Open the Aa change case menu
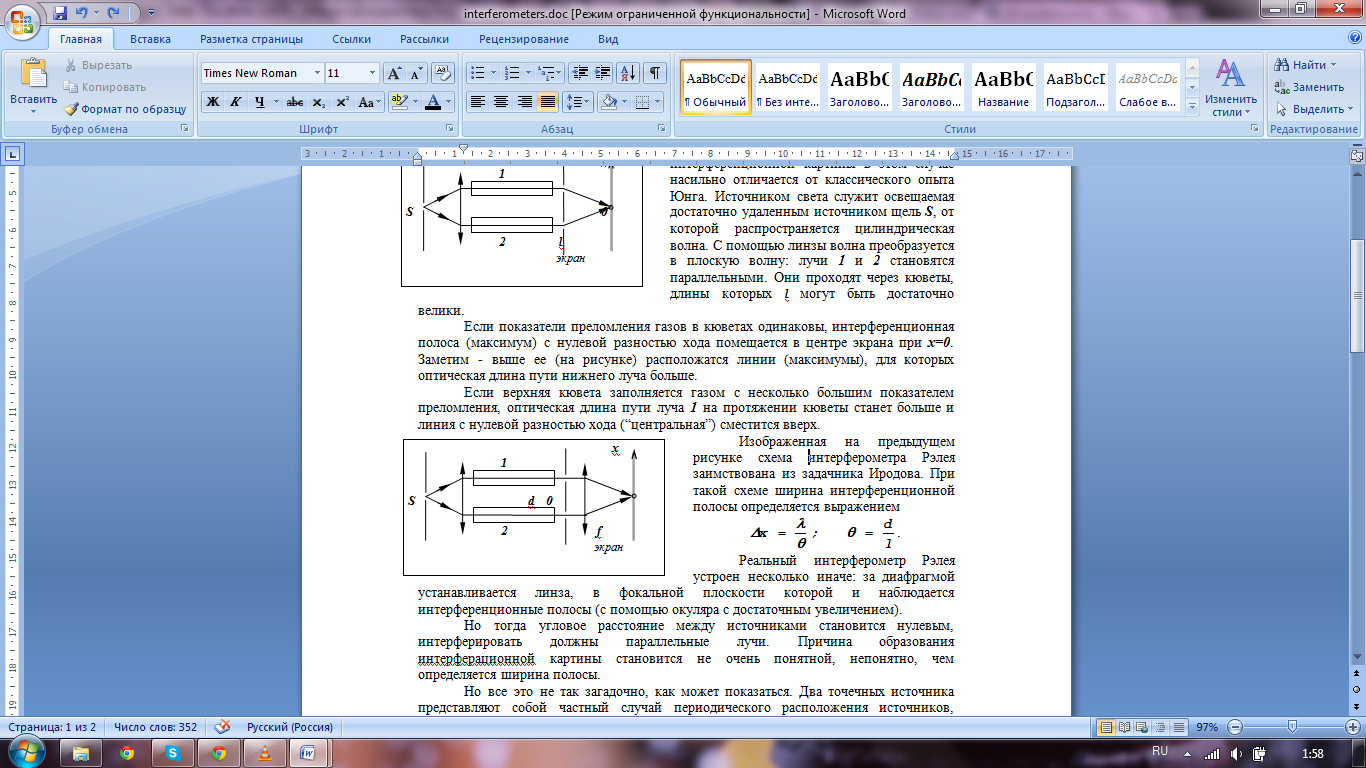Image resolution: width=1366 pixels, height=768 pixels. [369, 102]
